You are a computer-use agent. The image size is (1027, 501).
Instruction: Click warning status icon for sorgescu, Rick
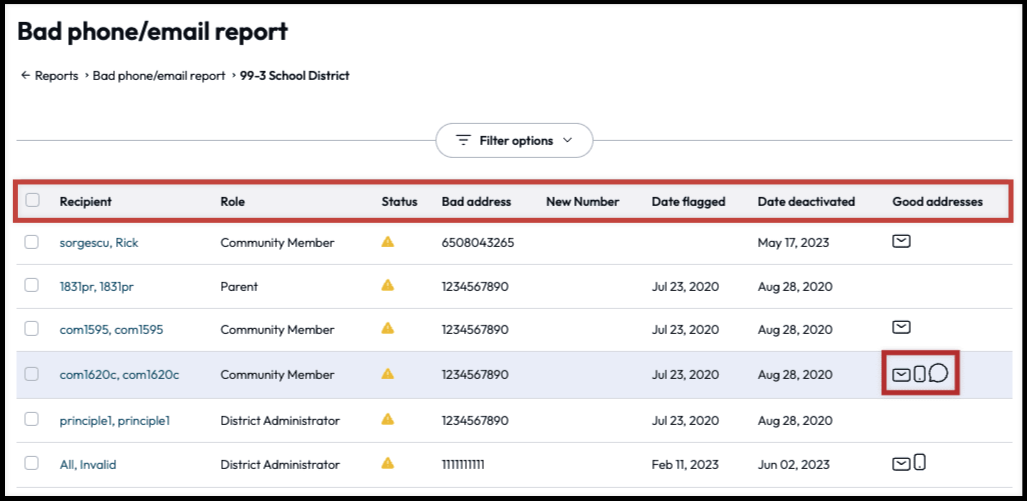pyautogui.click(x=388, y=242)
